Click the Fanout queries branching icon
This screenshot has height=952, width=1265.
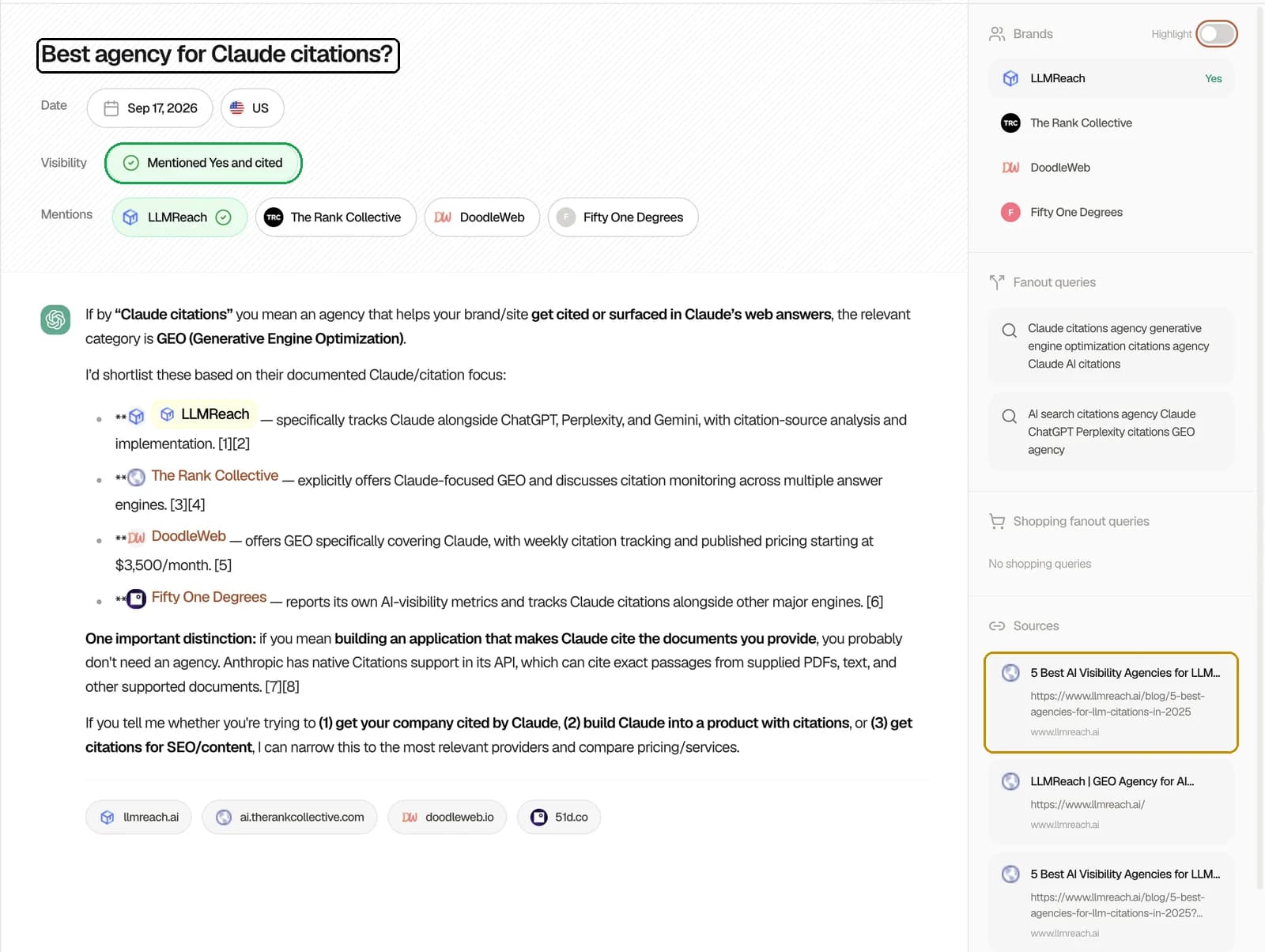coord(997,282)
